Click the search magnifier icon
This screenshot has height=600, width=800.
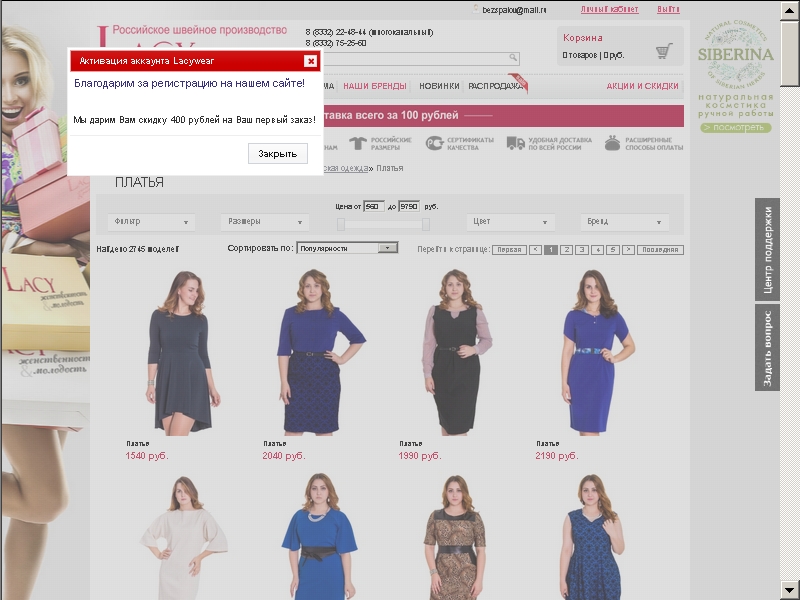point(513,57)
